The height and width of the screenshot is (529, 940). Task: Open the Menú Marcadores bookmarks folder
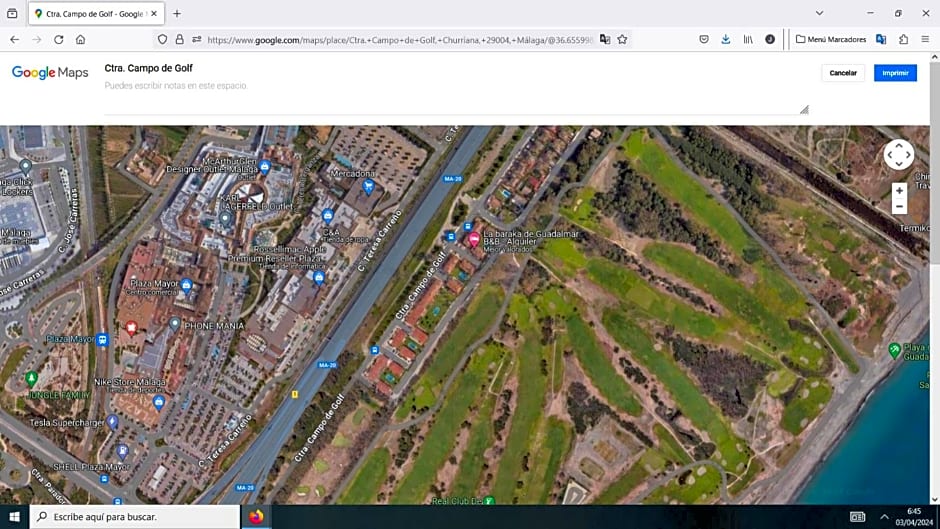tap(831, 40)
